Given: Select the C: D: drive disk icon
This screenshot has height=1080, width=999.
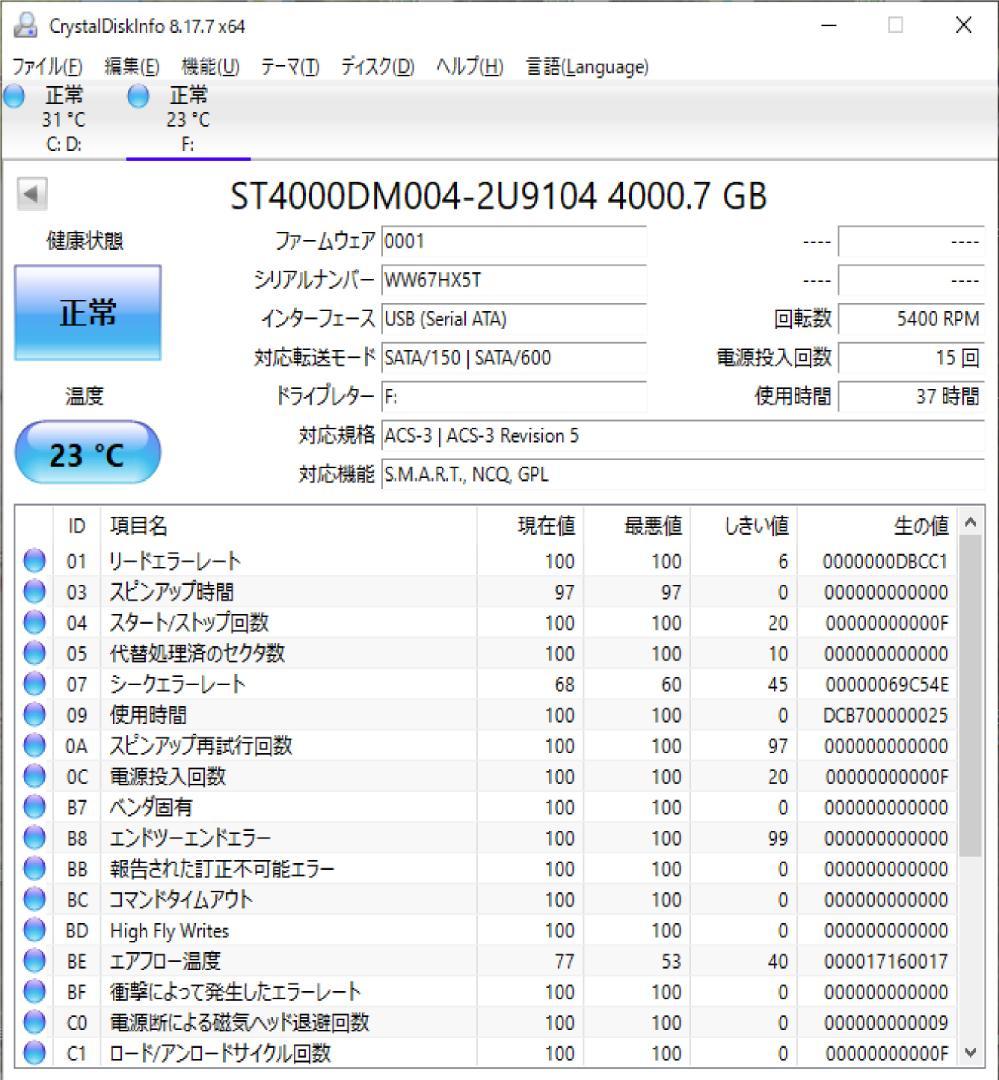Looking at the screenshot, I should 13,96.
